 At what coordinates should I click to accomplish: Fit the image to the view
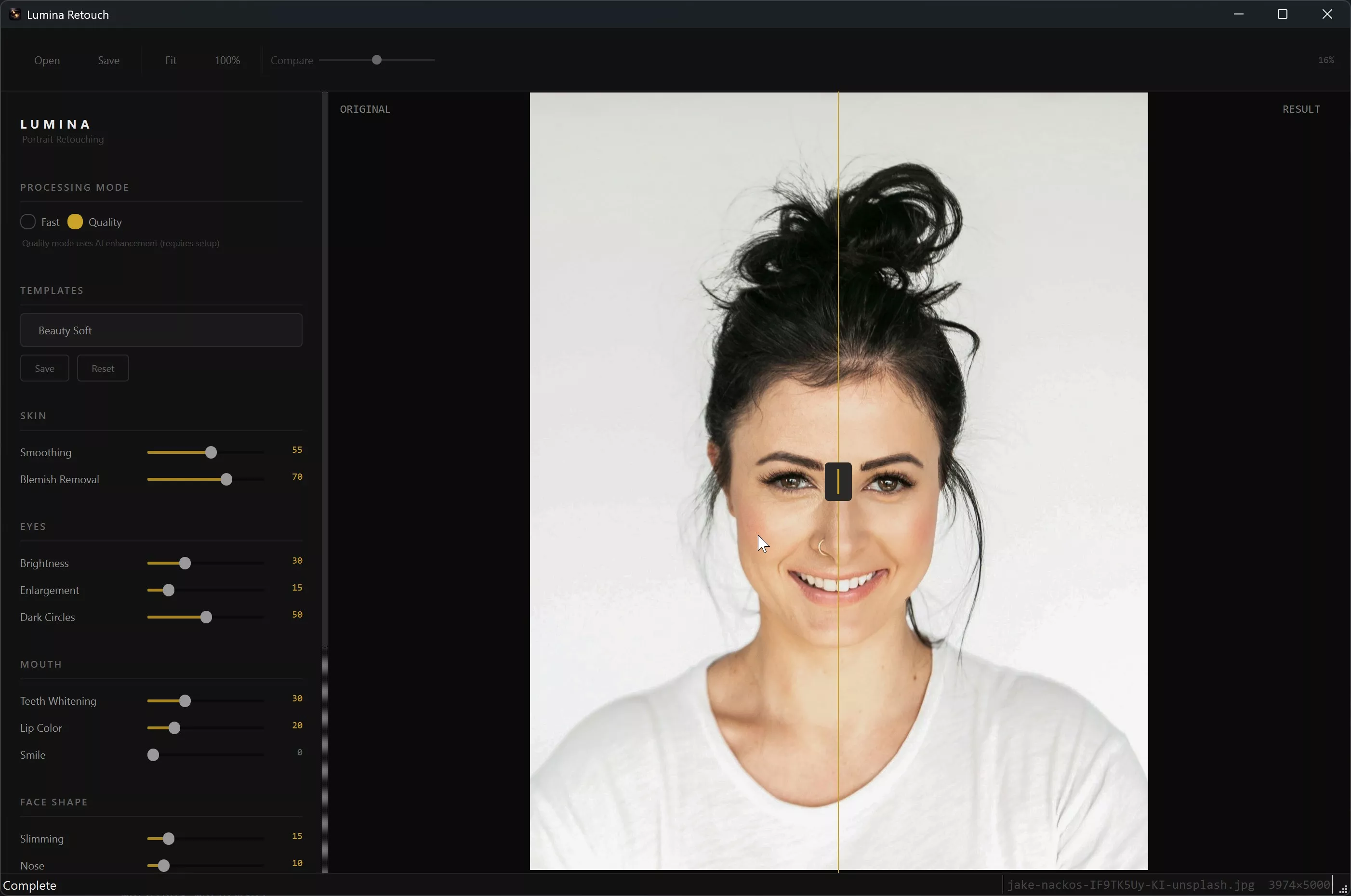[171, 60]
